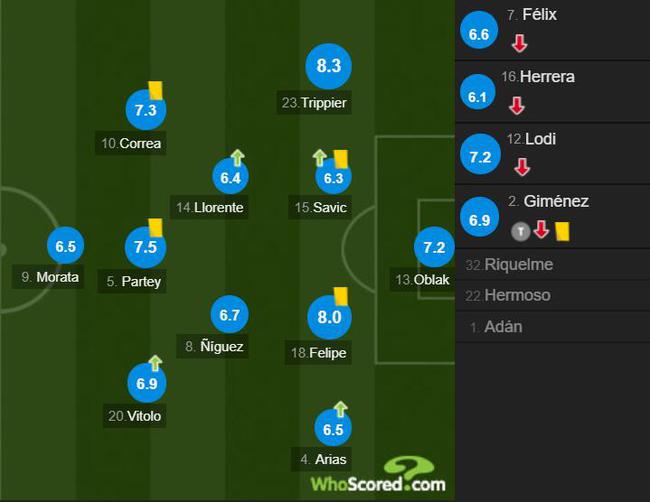Click the yellow card beside Giménez
Screen dimensions: 650x502
coord(563,231)
